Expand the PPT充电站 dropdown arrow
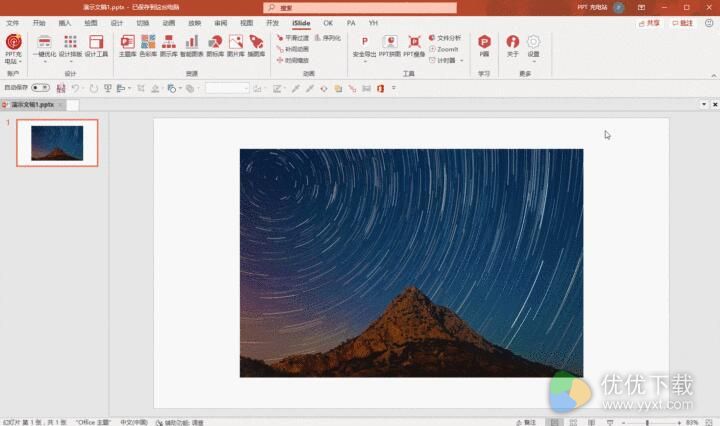The width and height of the screenshot is (720, 426). [x=20, y=62]
